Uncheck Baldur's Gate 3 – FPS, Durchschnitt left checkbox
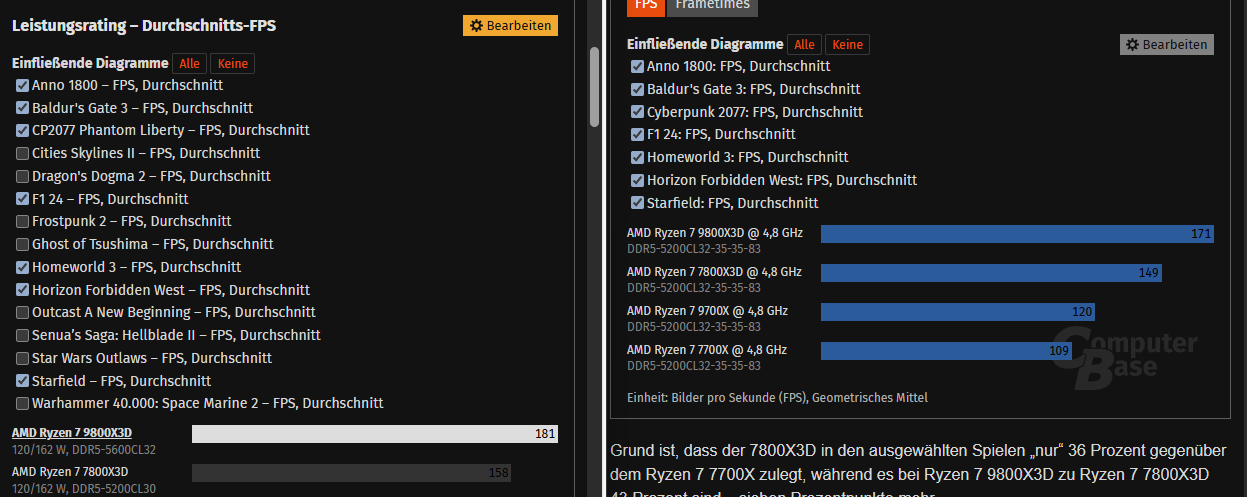 pyautogui.click(x=22, y=108)
